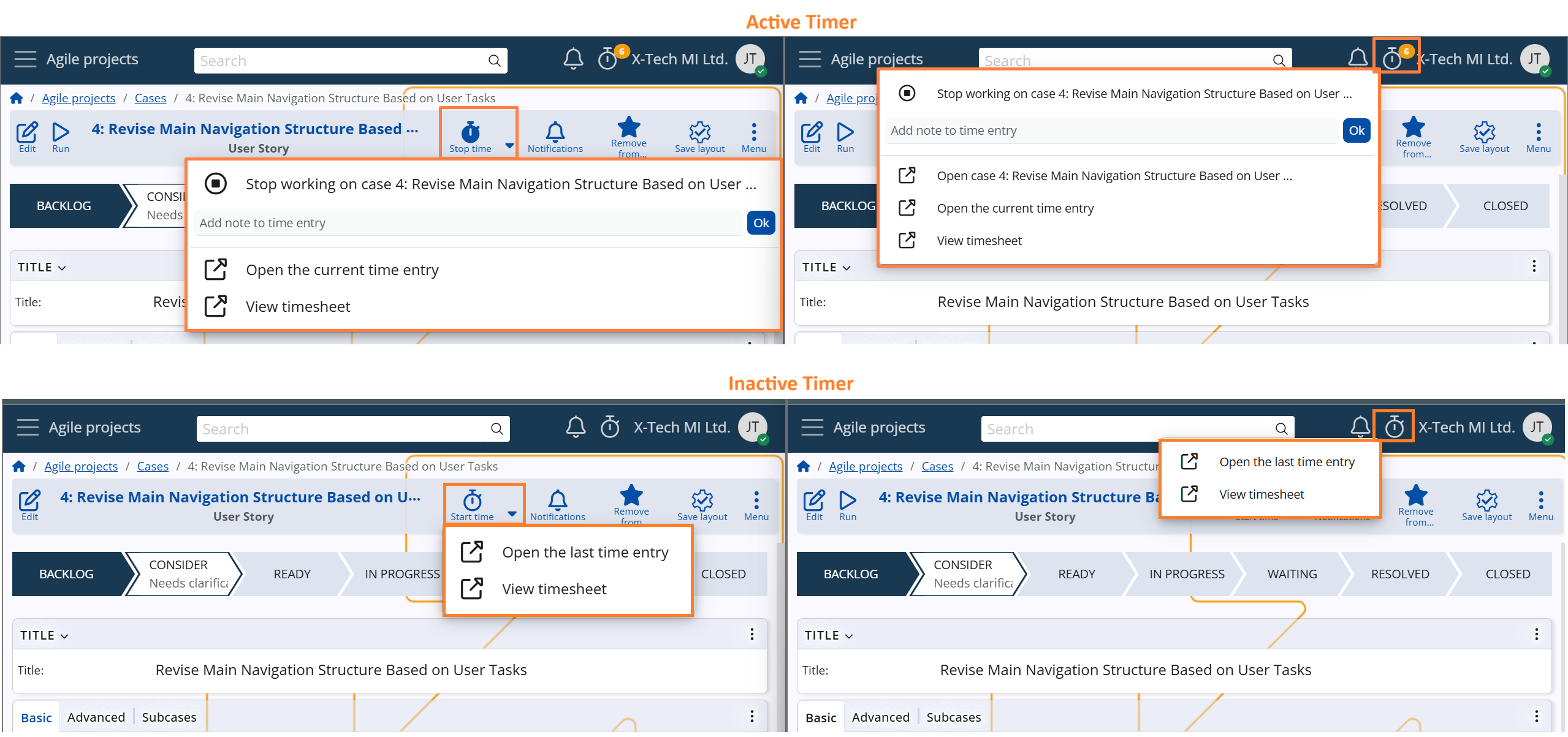Open the Cases breadcrumb link in top-left panel
This screenshot has height=737, width=1568.
click(150, 98)
